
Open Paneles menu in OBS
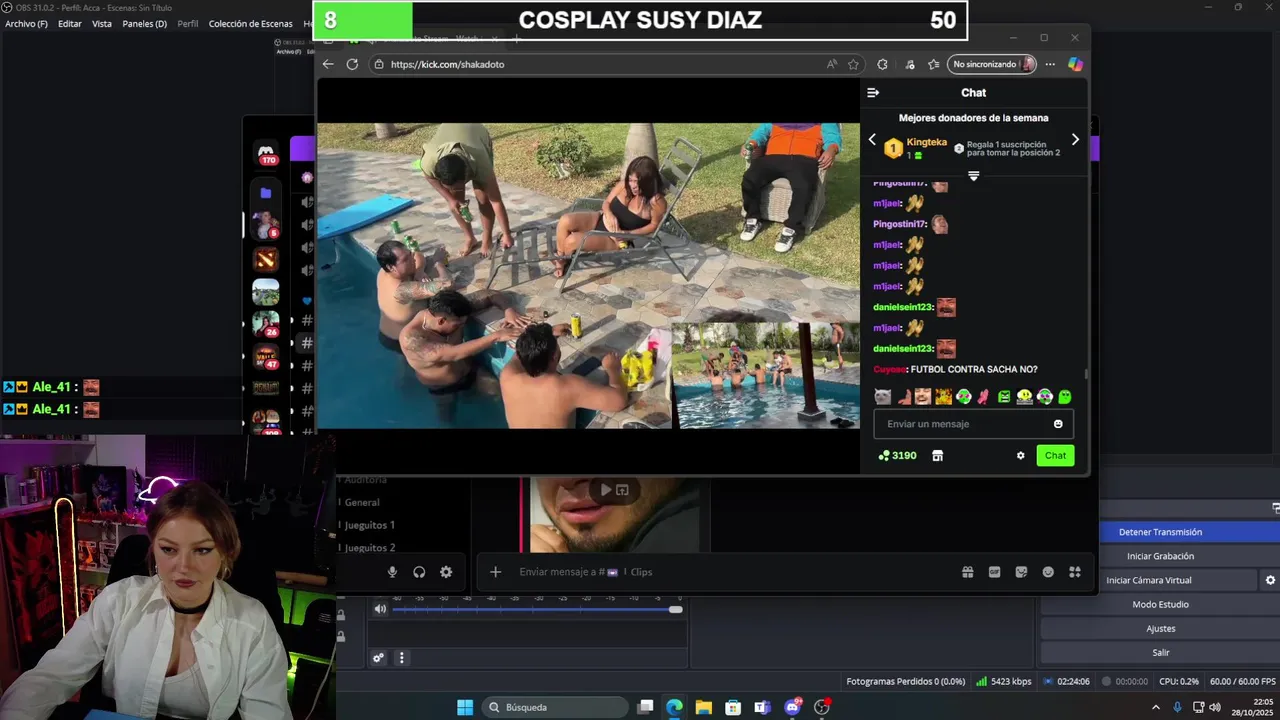click(x=144, y=23)
